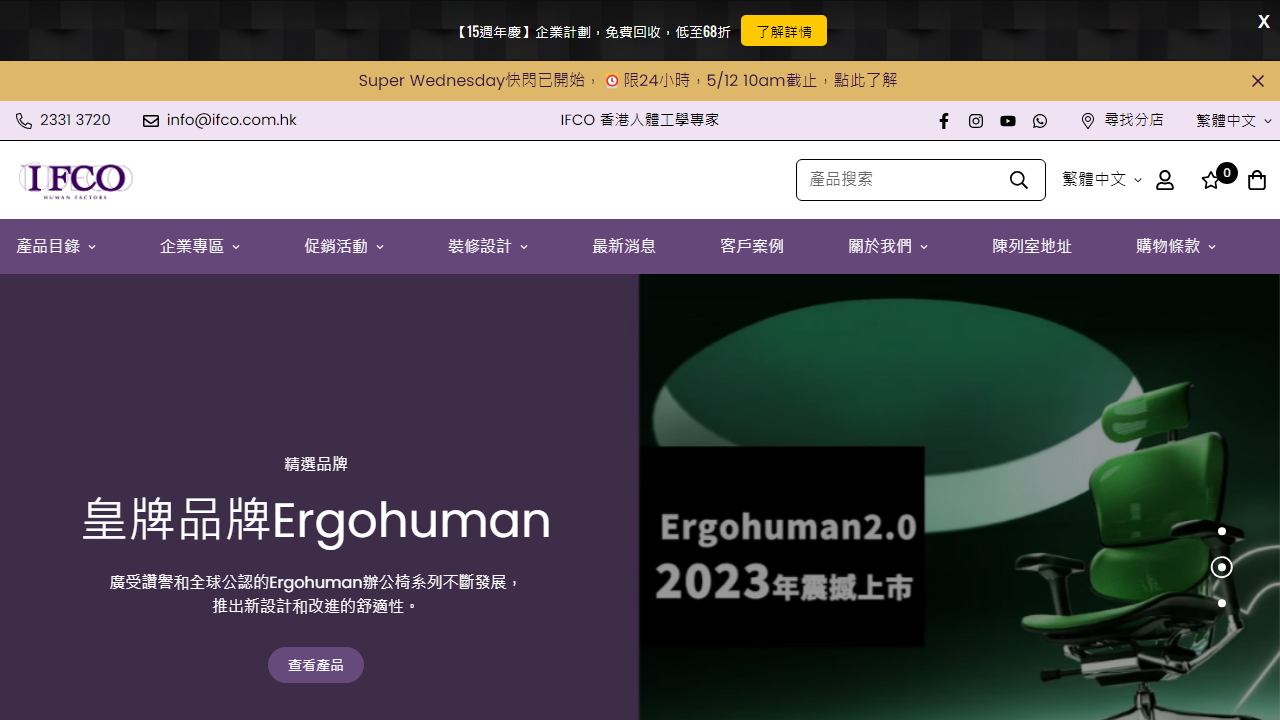The width and height of the screenshot is (1280, 720).
Task: Expand the 關於我們 menu
Action: tap(888, 246)
